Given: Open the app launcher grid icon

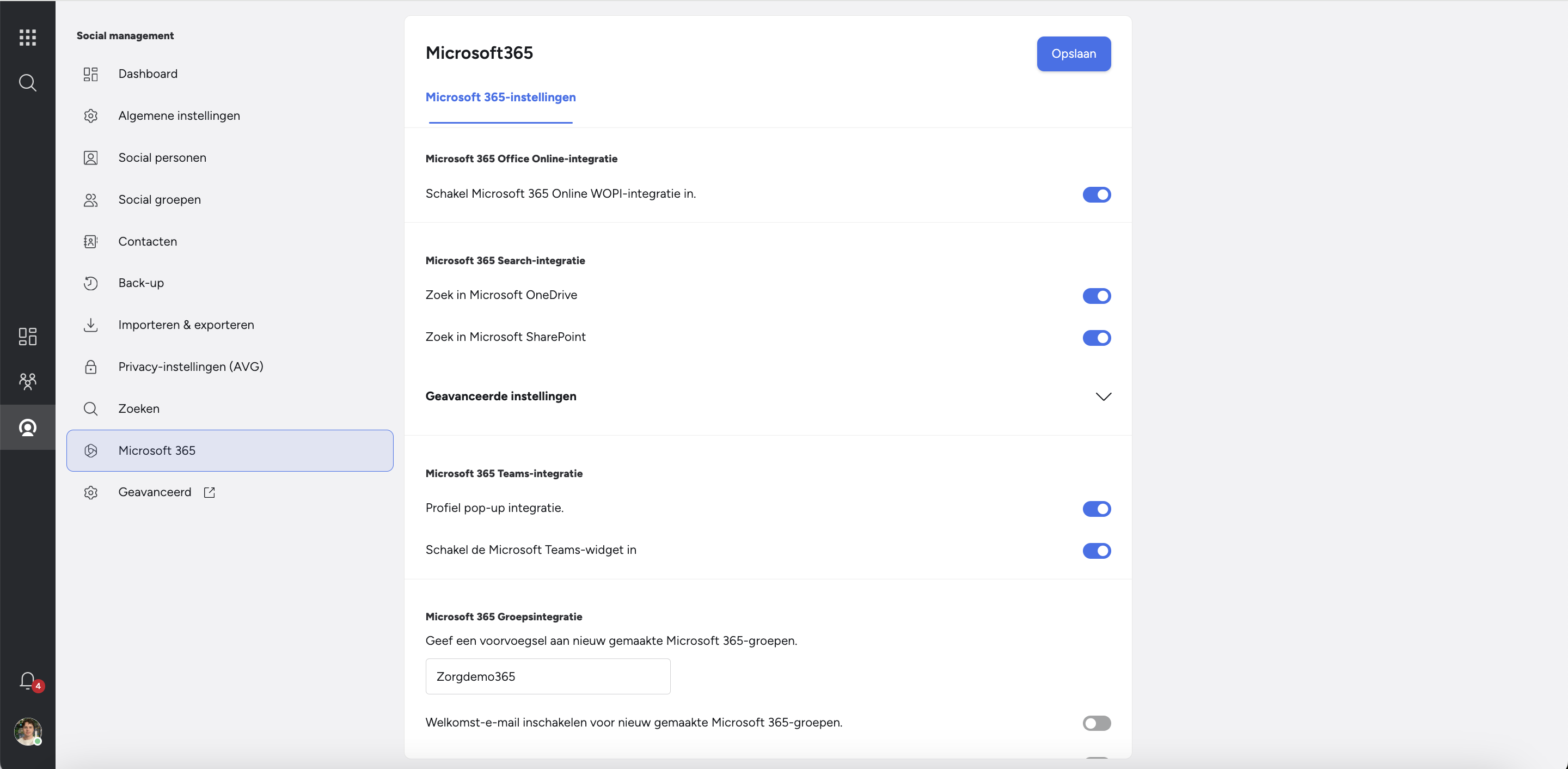Looking at the screenshot, I should pos(27,38).
